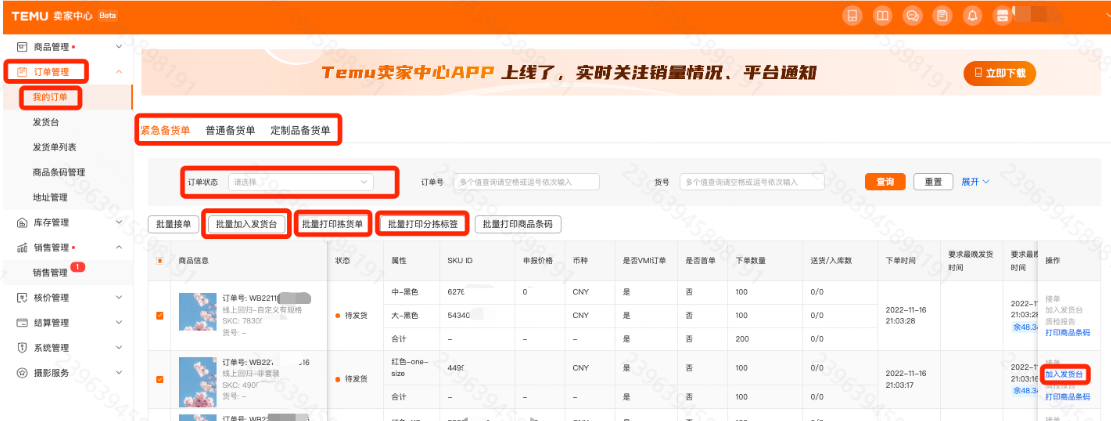Click 批量打印分拣标签 button

[x=423, y=224]
